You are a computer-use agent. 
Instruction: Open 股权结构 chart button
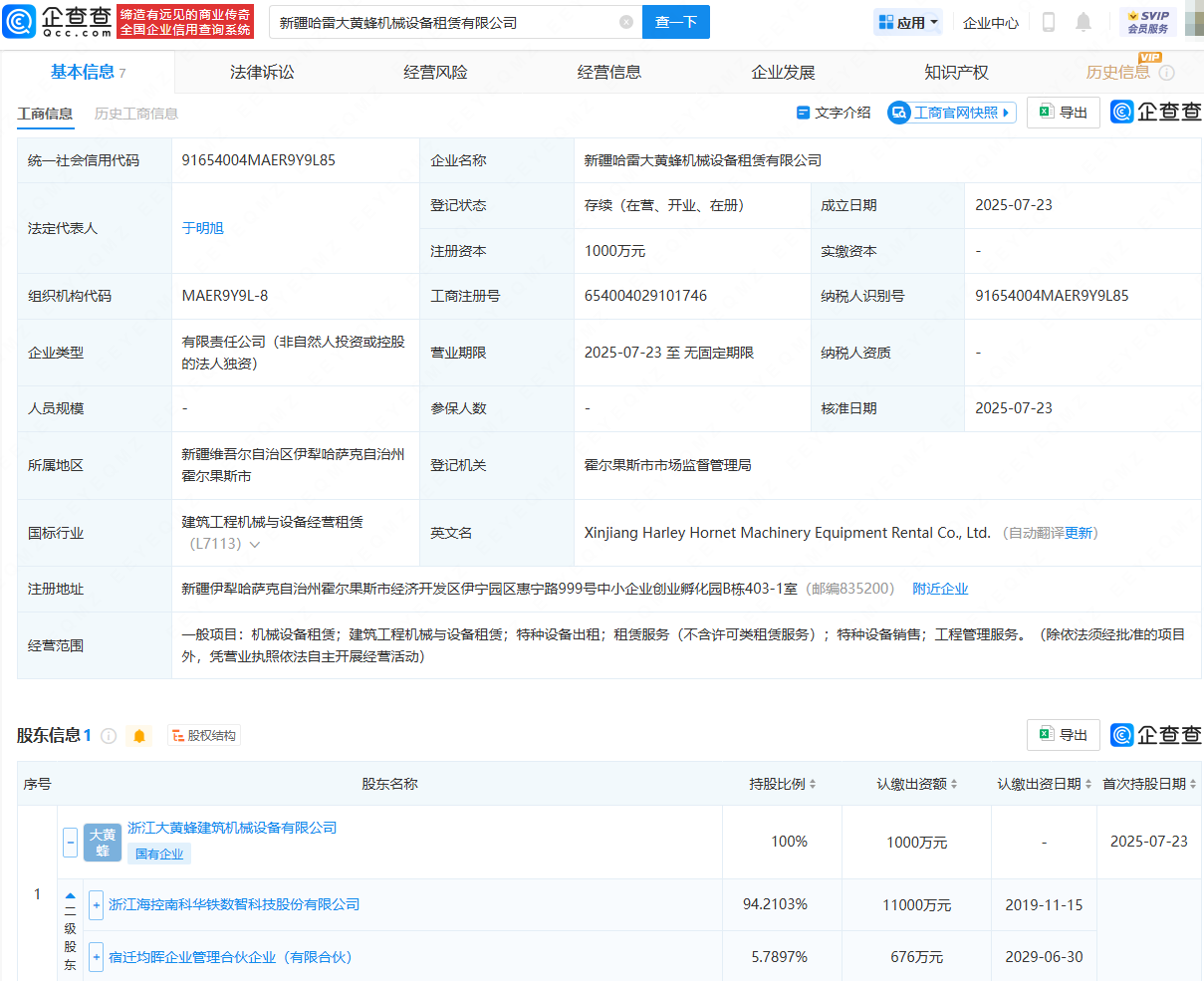click(x=204, y=736)
